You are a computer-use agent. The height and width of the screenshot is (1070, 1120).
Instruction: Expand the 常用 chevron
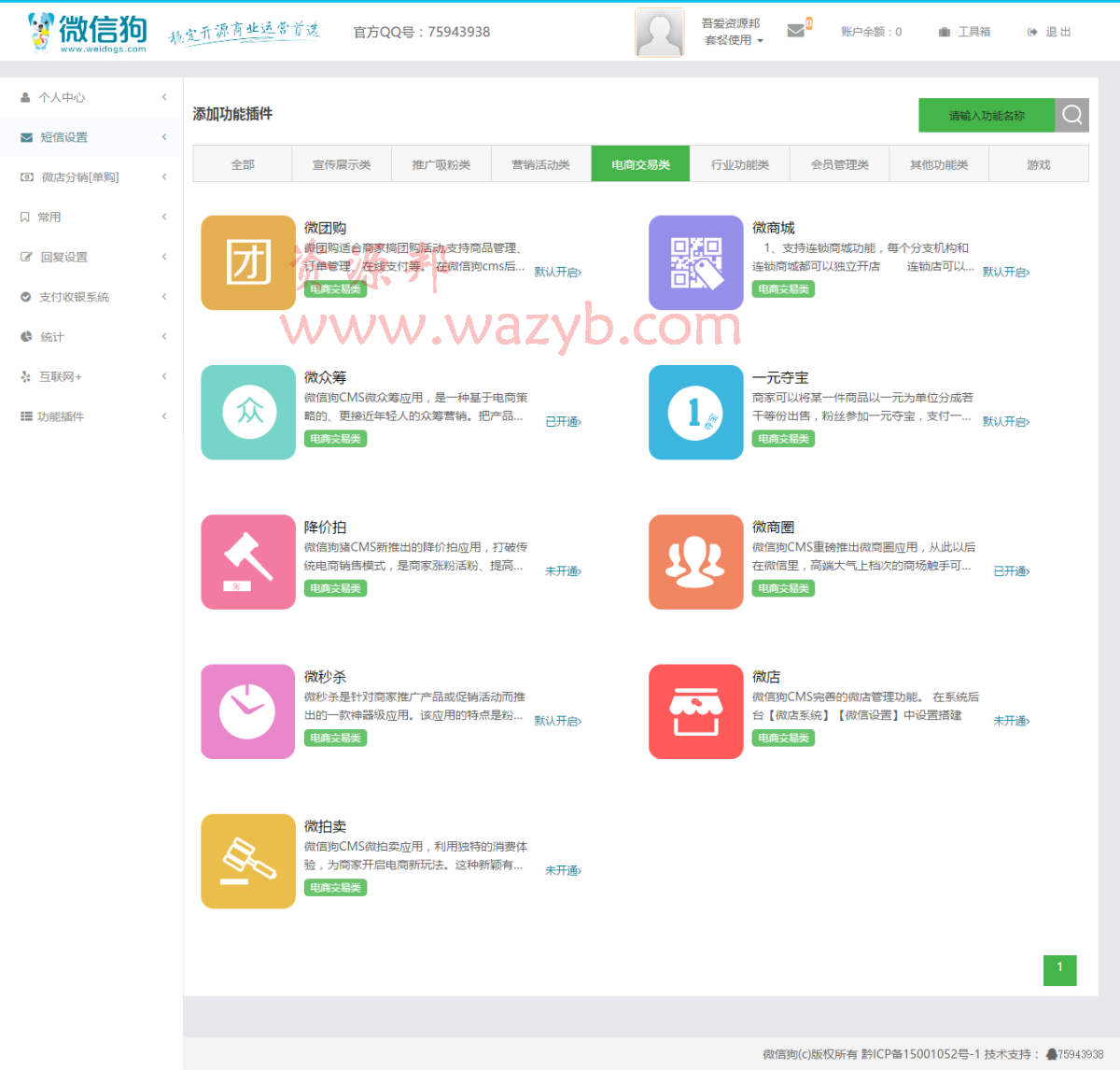(x=164, y=217)
